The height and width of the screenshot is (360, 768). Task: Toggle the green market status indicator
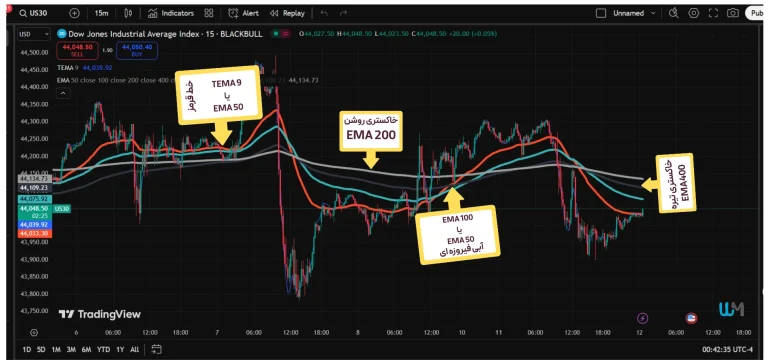276,34
